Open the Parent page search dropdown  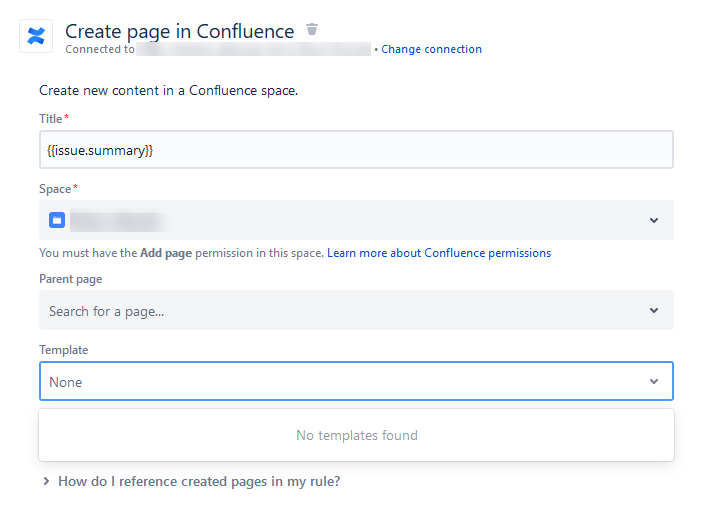[x=356, y=310]
